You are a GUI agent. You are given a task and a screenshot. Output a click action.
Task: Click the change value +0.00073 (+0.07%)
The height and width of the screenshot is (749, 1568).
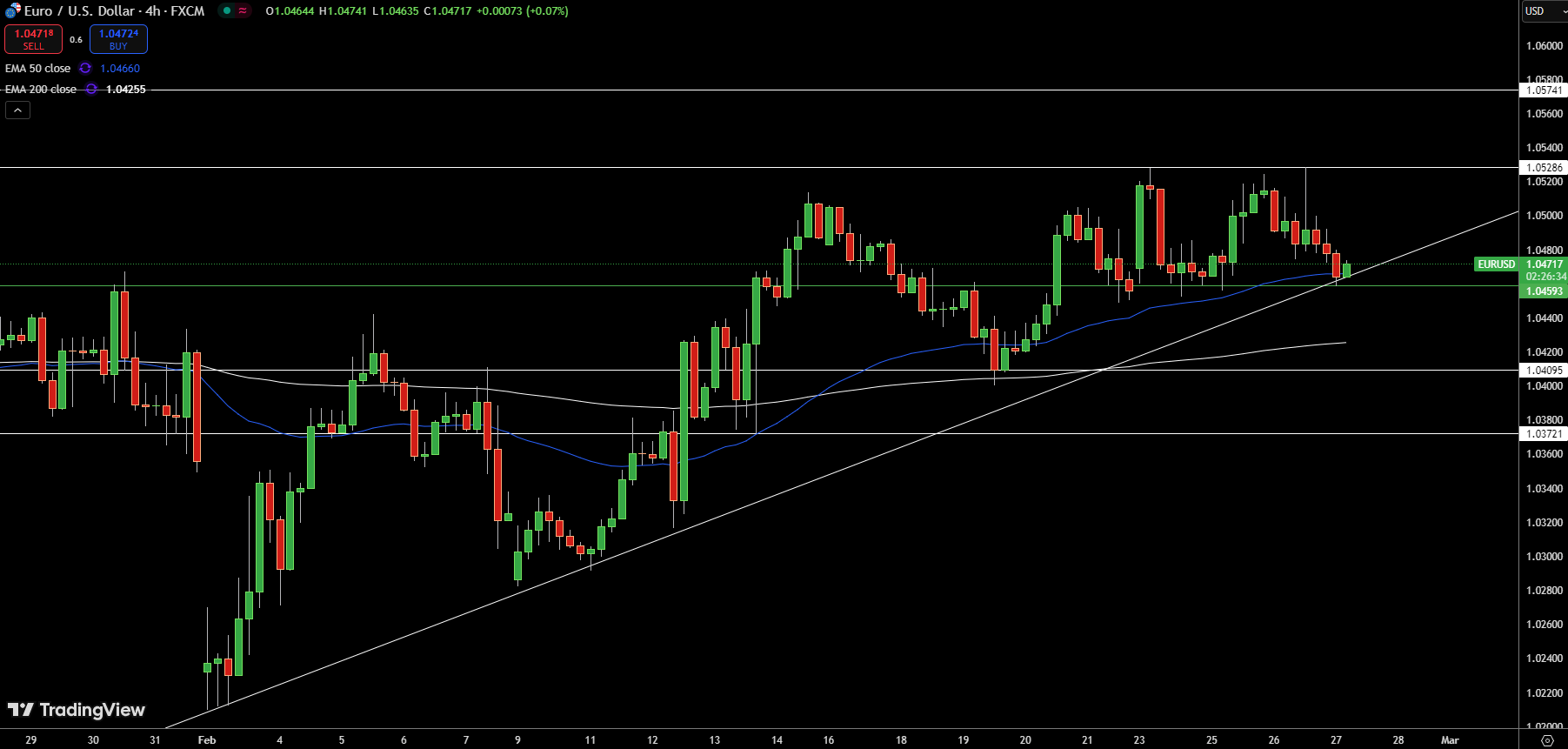pyautogui.click(x=522, y=10)
